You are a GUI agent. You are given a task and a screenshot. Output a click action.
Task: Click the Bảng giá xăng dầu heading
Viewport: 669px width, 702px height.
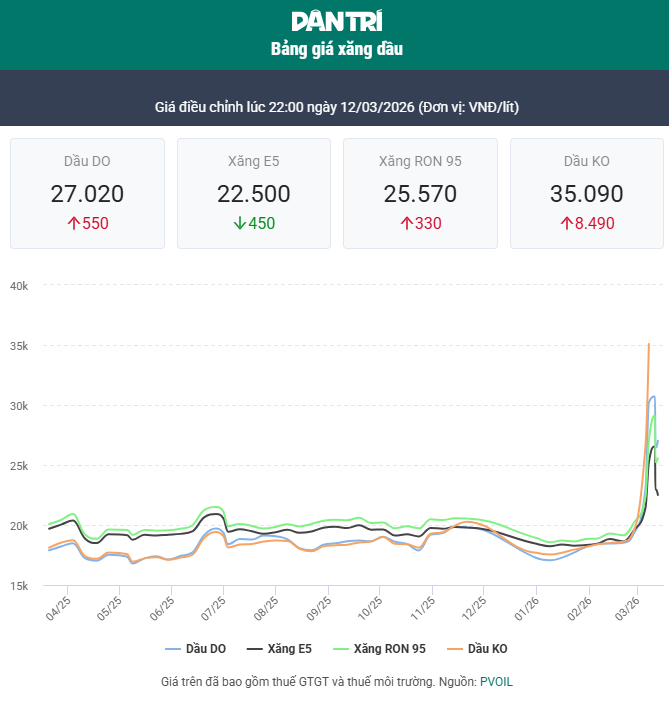pyautogui.click(x=336, y=48)
